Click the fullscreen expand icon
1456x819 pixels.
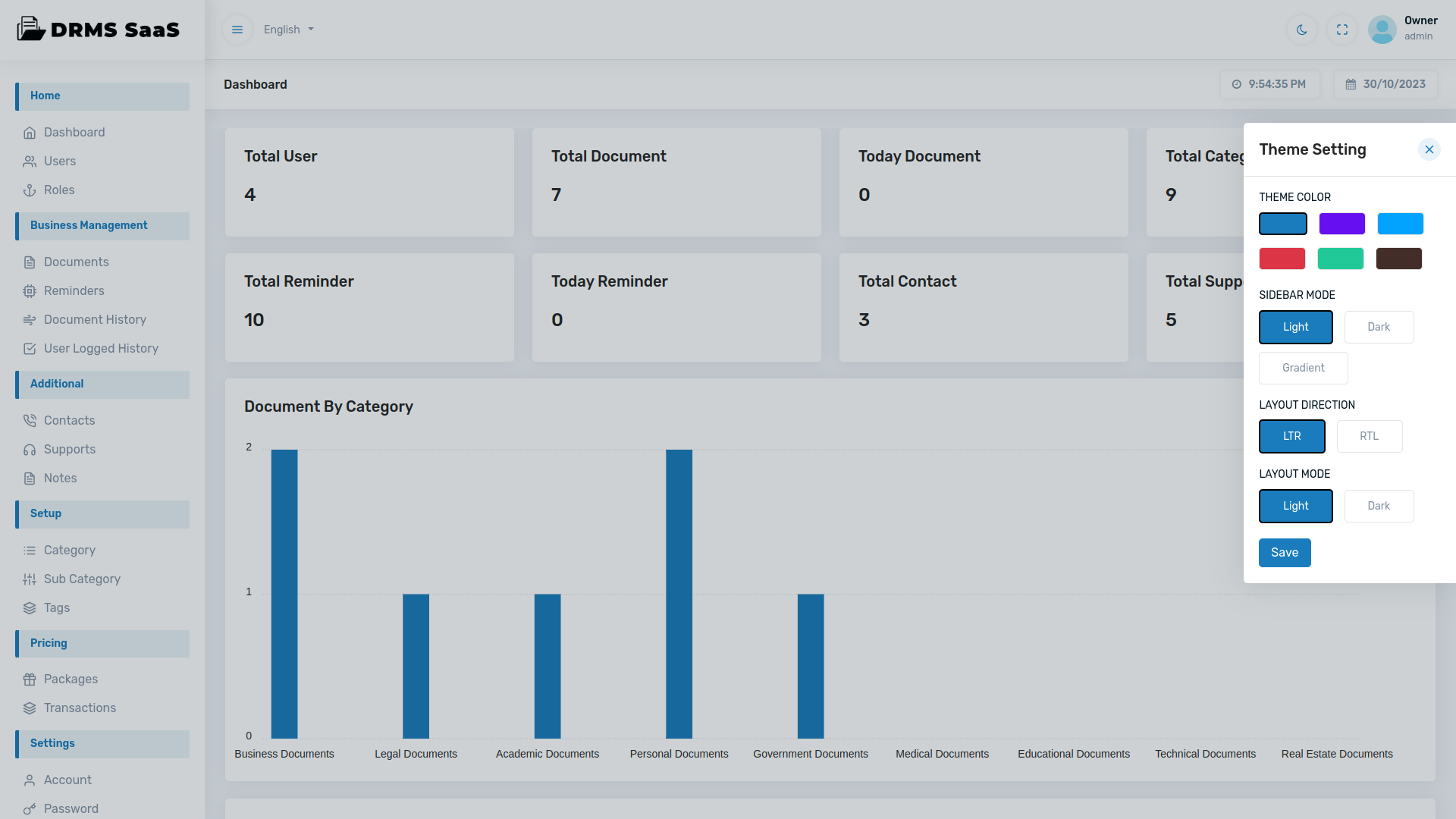click(1342, 30)
